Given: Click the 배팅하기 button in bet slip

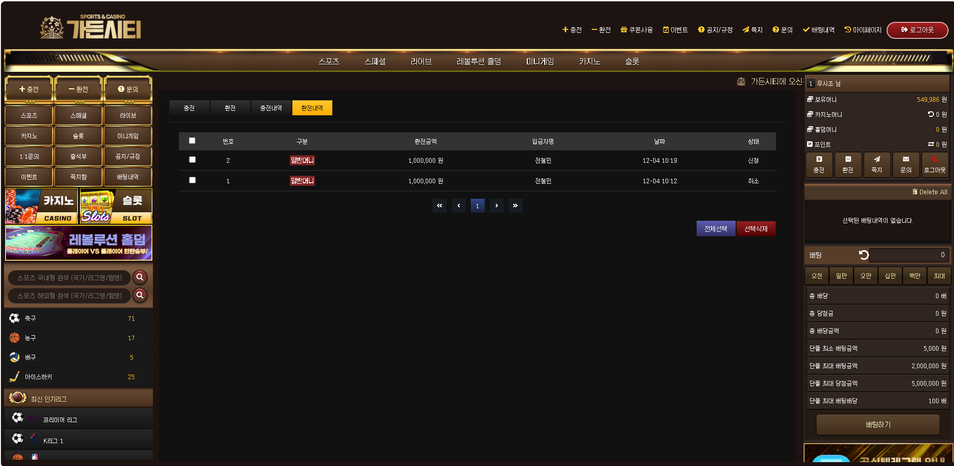Looking at the screenshot, I should pyautogui.click(x=877, y=424).
